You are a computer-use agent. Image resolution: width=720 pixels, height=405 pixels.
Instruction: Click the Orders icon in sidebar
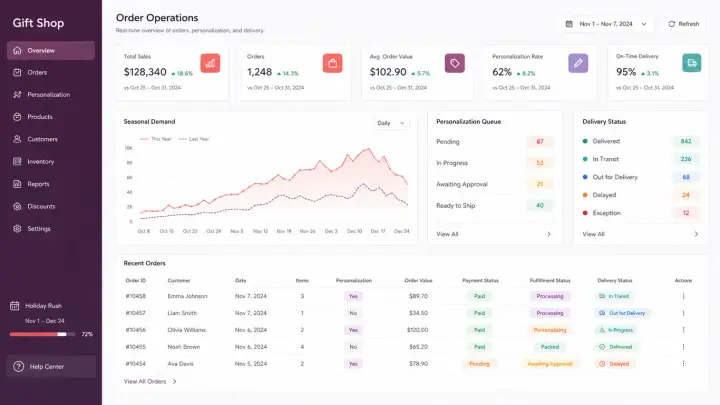[17, 73]
